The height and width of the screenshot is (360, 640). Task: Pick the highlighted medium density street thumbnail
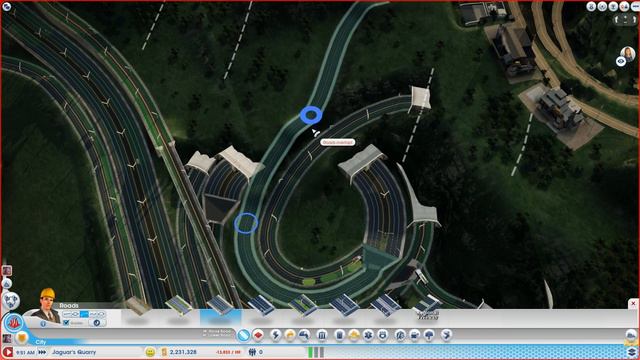pyautogui.click(x=220, y=306)
